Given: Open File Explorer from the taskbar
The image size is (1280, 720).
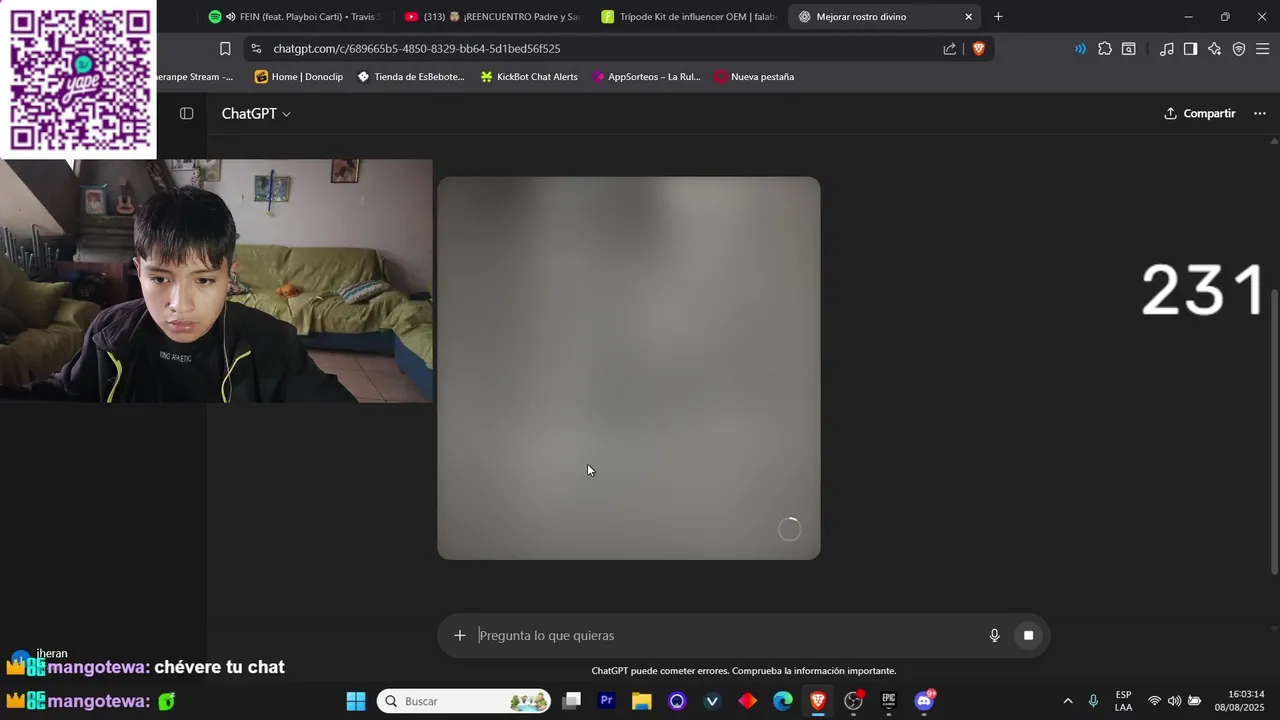Looking at the screenshot, I should pyautogui.click(x=642, y=701).
